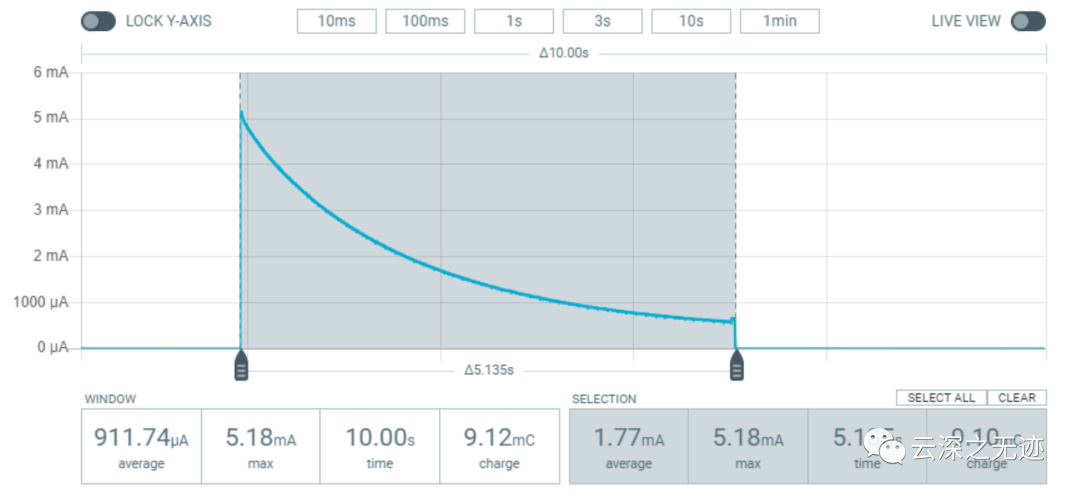Screen dimensions: 1080x496
Task: Click the left selection handle marker
Action: point(241,367)
